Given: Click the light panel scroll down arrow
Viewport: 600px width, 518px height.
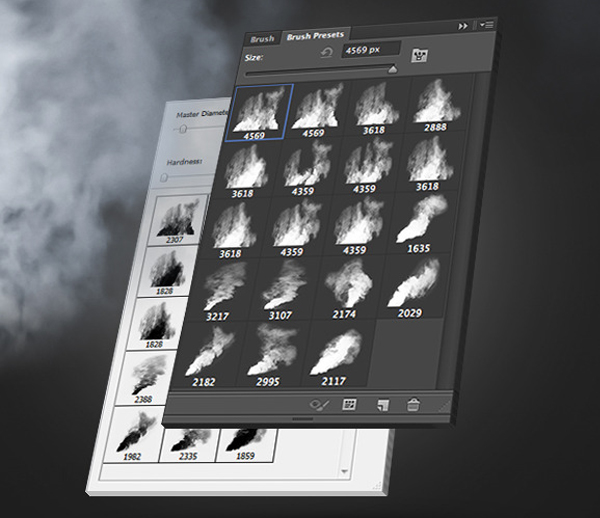Looking at the screenshot, I should (x=344, y=471).
